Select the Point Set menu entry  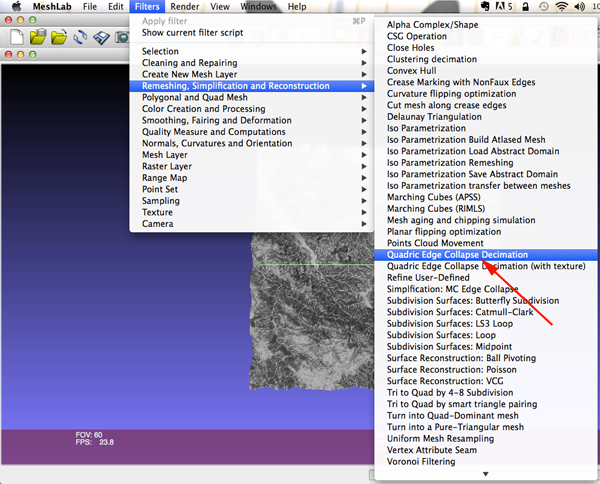[x=251, y=189]
